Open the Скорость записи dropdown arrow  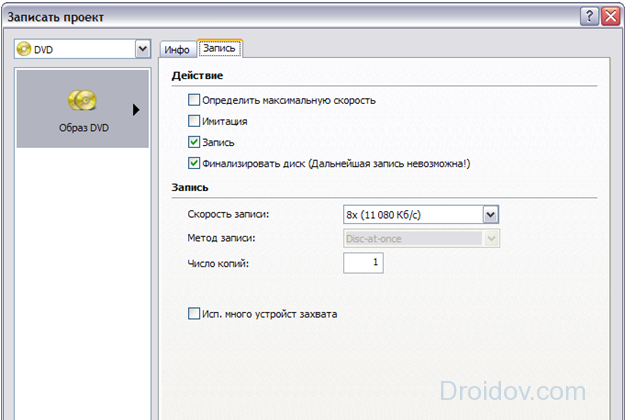(x=490, y=214)
